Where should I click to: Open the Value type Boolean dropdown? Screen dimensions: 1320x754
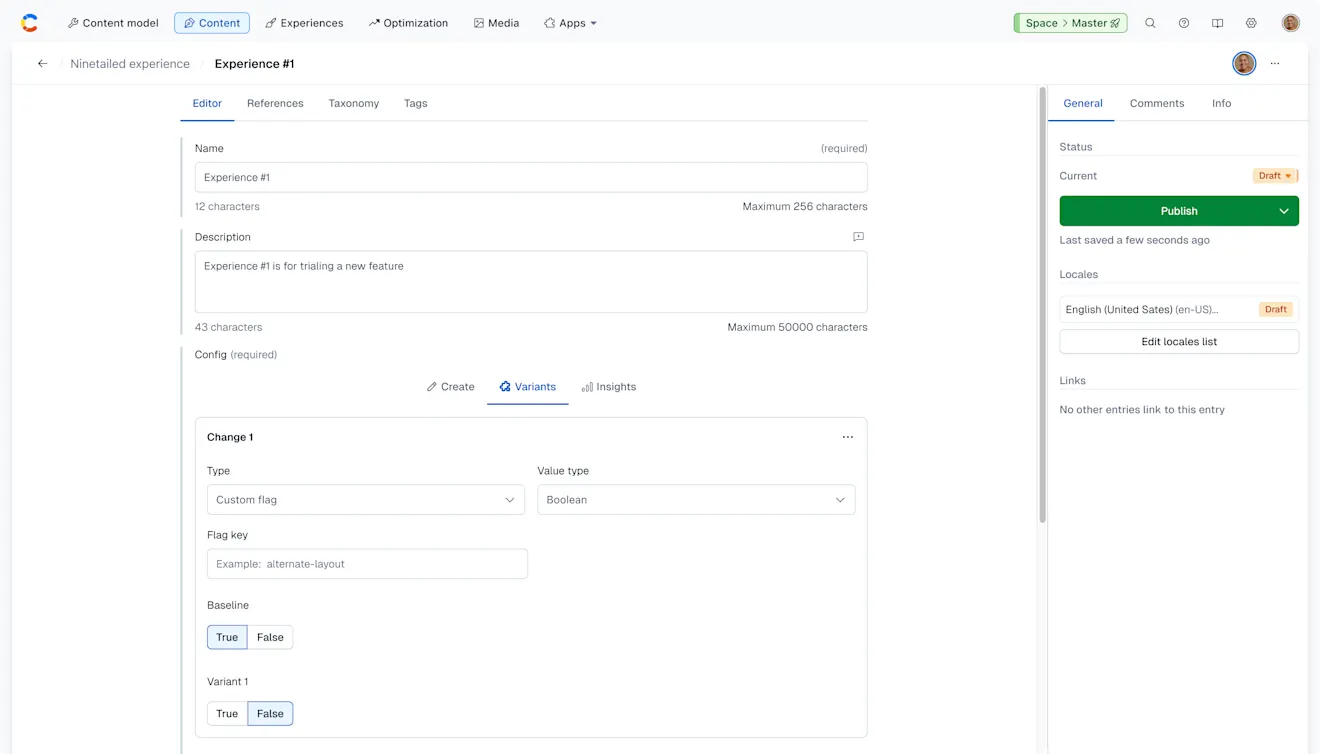[696, 500]
